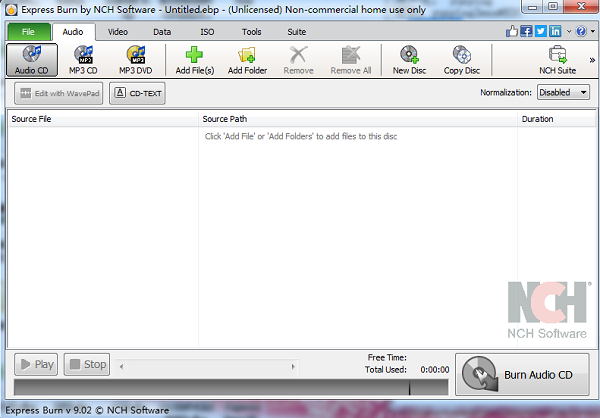Click the Remove toolbar icon
The width and height of the screenshot is (600, 418).
298,55
